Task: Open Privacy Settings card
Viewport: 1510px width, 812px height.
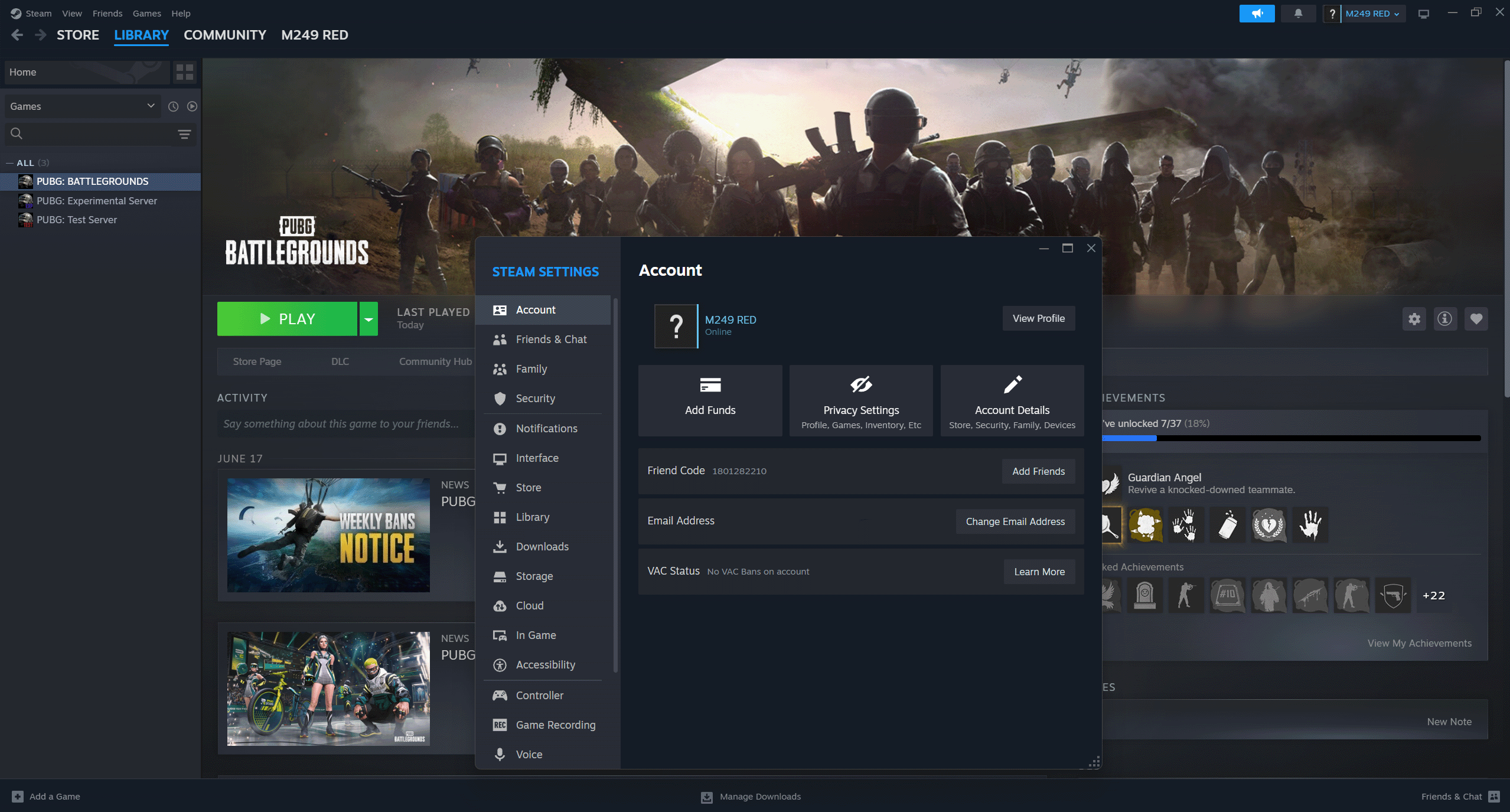Action: click(x=861, y=400)
